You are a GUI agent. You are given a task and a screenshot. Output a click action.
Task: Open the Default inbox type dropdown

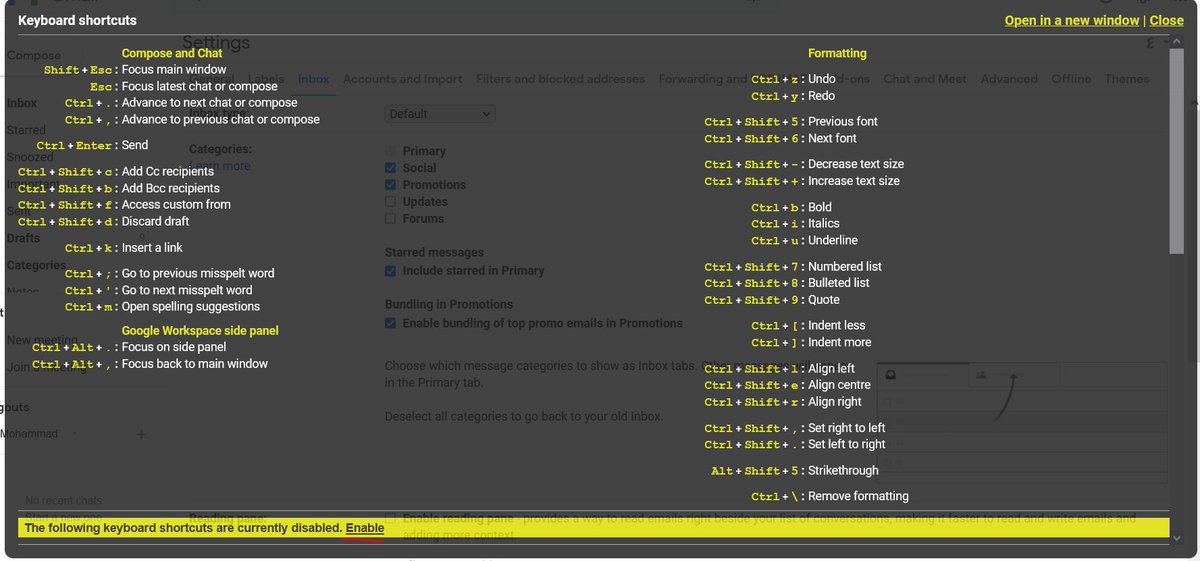coord(440,114)
